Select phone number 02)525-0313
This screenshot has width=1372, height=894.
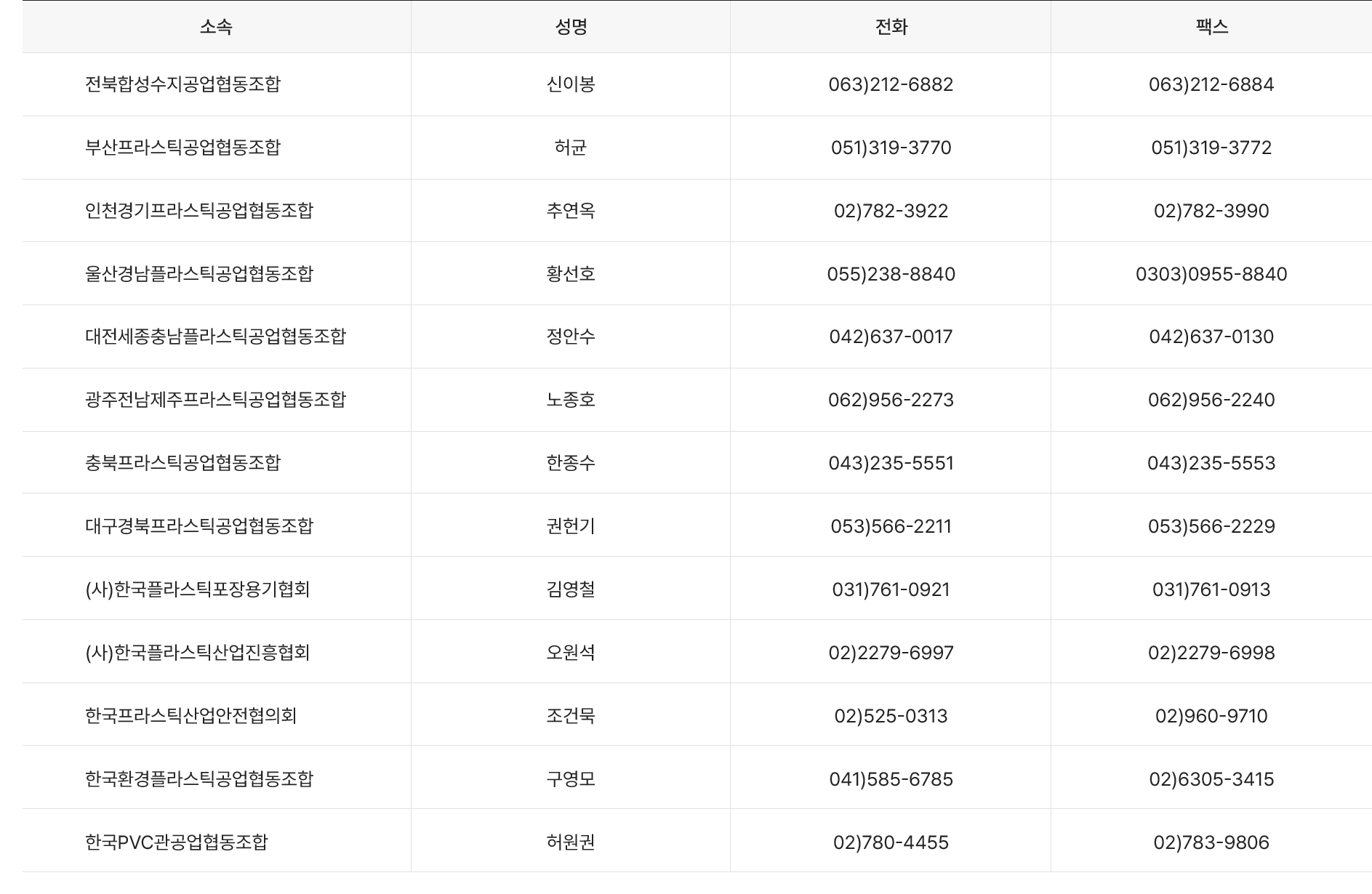tap(891, 716)
